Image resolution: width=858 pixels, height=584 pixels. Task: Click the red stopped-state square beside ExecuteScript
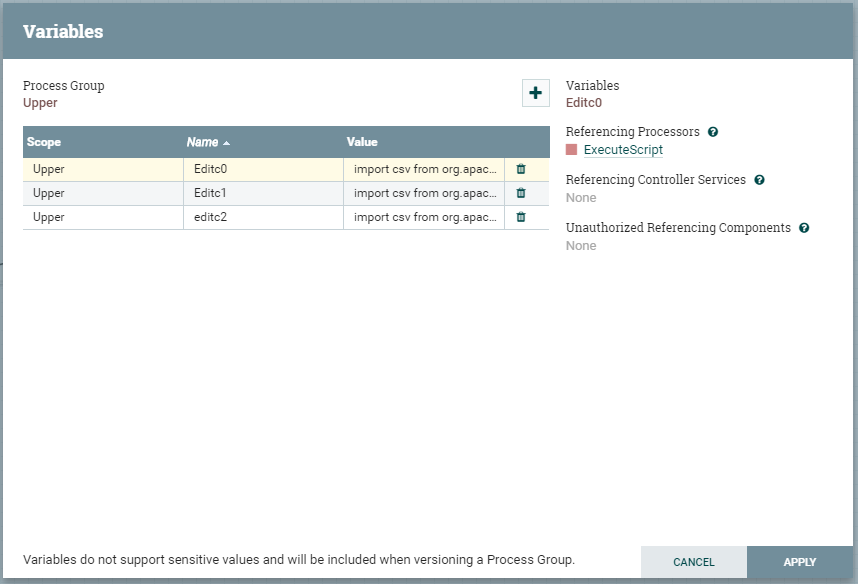pyautogui.click(x=572, y=150)
